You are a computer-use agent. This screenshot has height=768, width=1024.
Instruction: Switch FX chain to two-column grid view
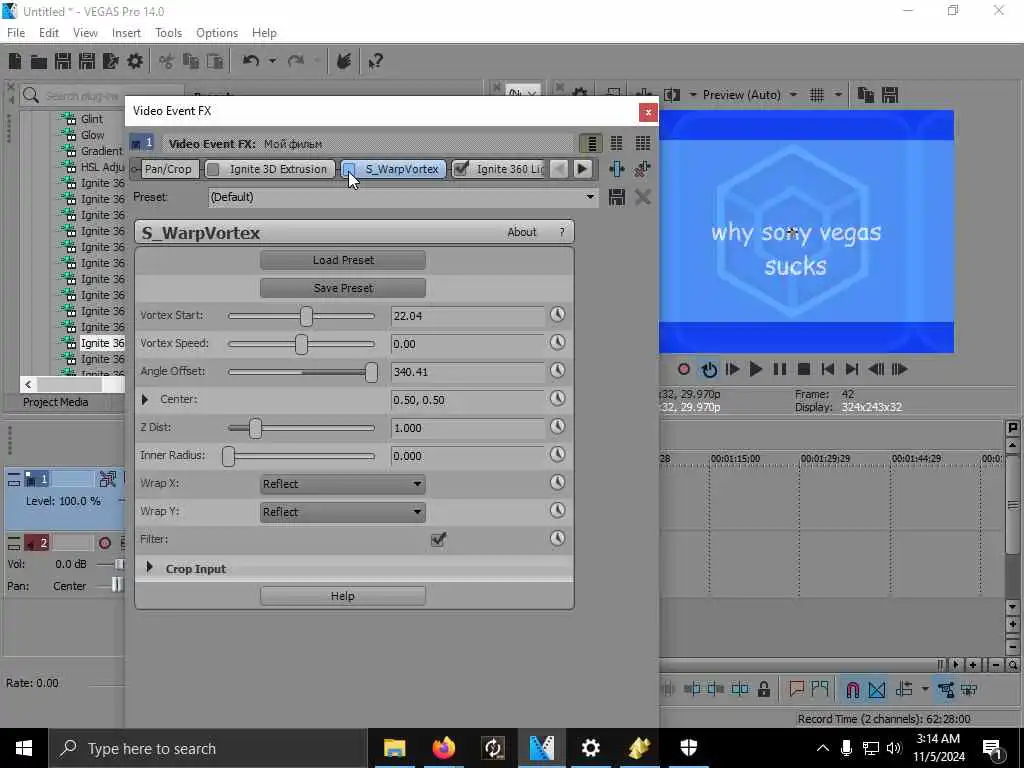pos(616,144)
